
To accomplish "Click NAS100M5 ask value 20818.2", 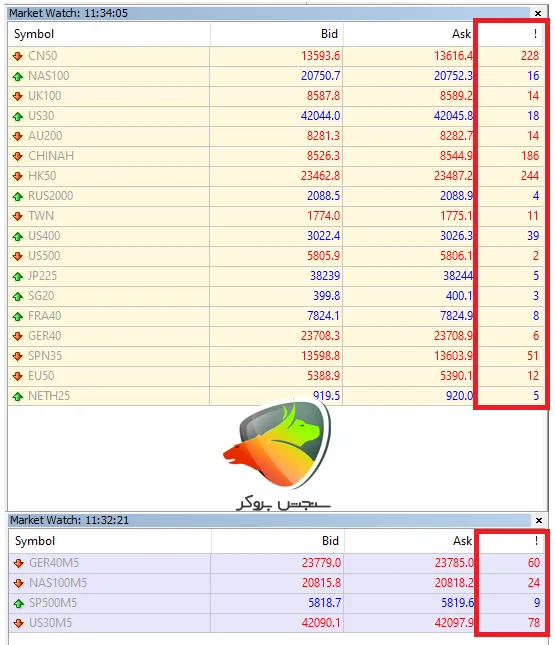I will pos(455,583).
